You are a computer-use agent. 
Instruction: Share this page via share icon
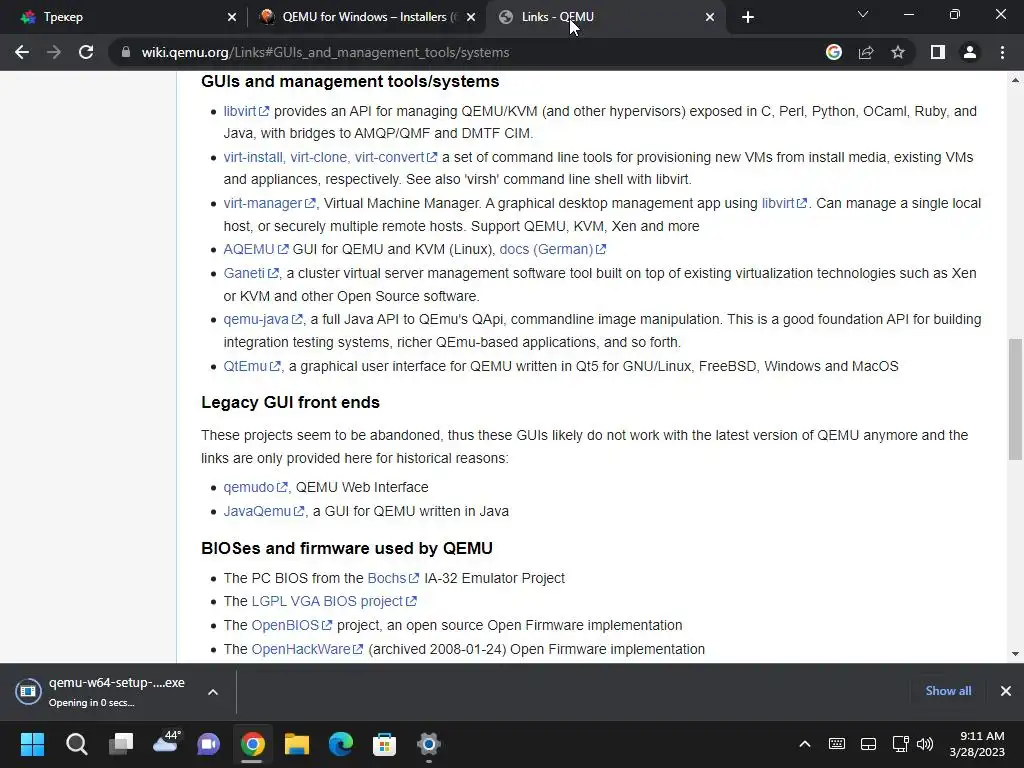click(866, 52)
